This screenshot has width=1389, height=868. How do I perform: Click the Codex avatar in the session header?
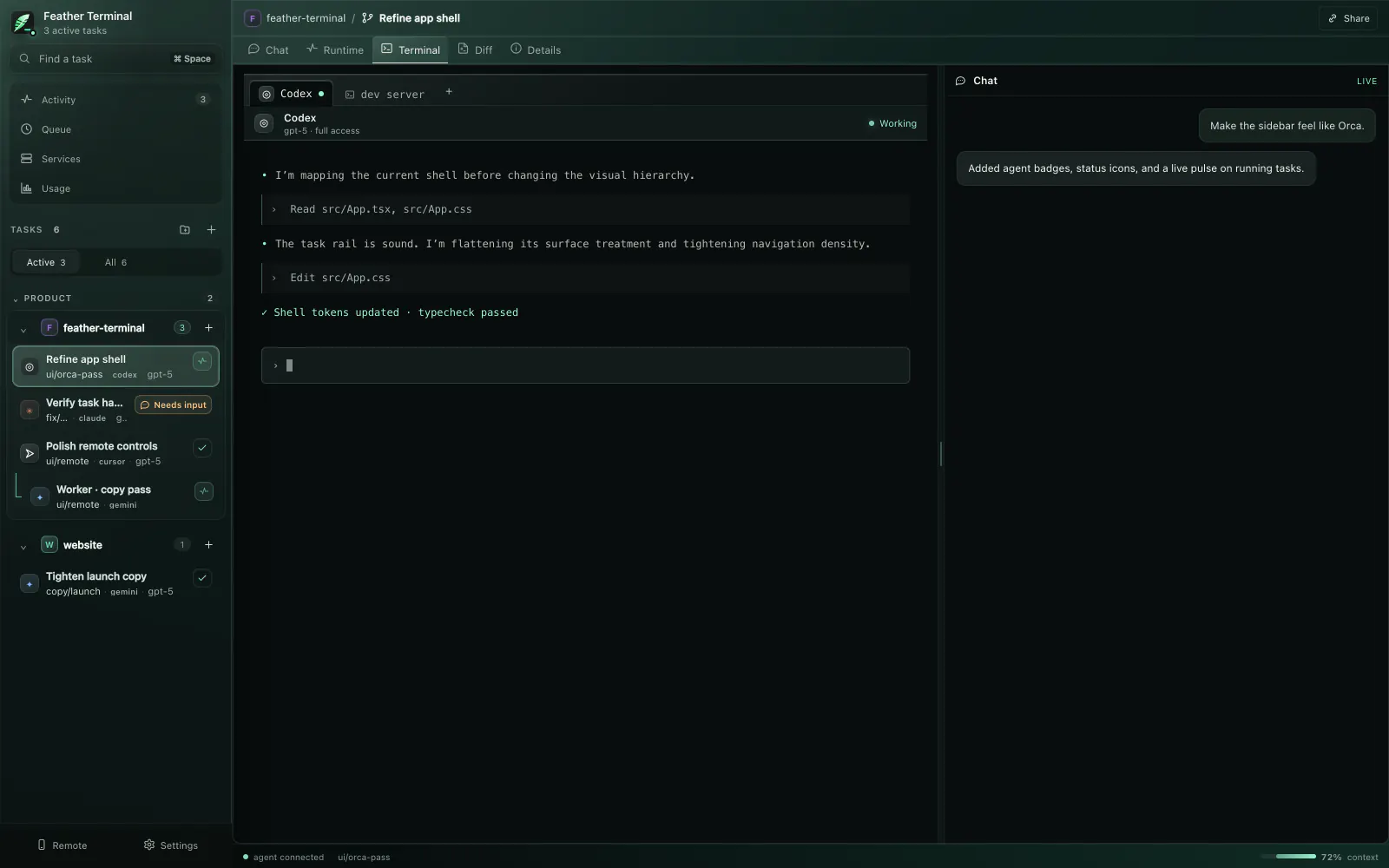(x=264, y=124)
